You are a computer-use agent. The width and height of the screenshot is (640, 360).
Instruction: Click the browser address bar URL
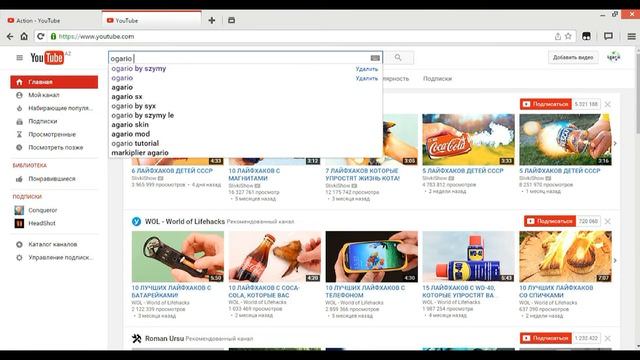[96, 36]
